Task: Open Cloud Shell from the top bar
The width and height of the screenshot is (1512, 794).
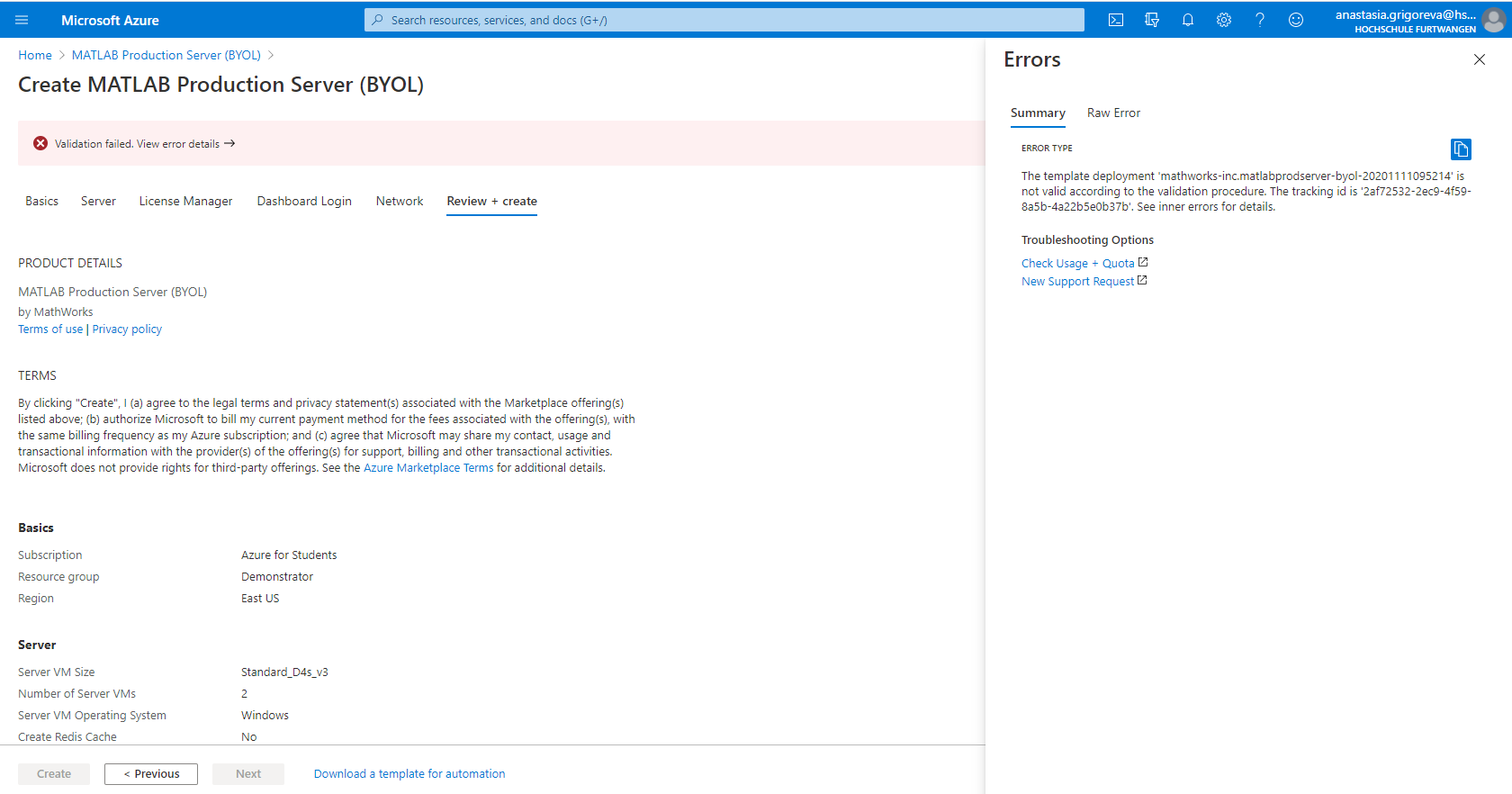Action: point(1116,20)
